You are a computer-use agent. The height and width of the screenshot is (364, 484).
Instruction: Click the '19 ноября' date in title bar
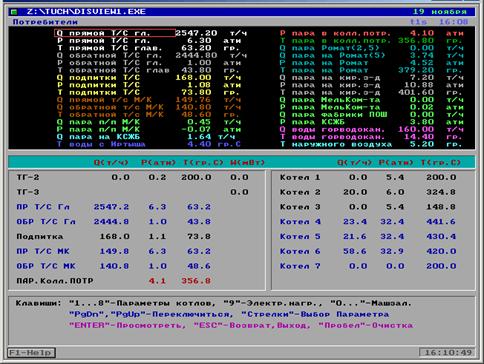tap(440, 12)
